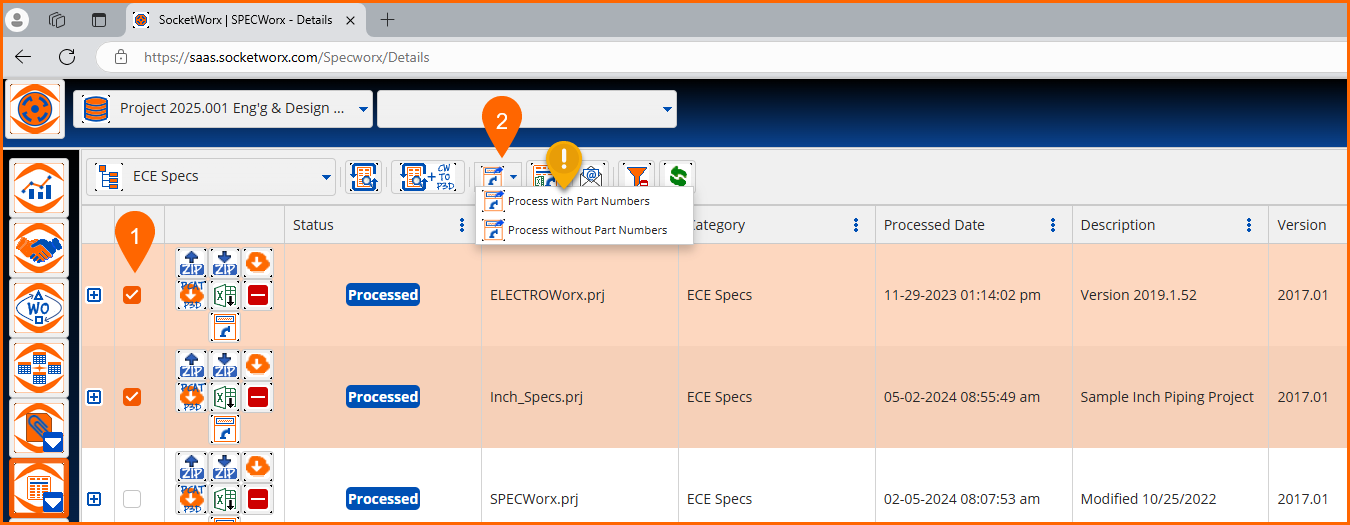This screenshot has height=525, width=1350.
Task: Sort by the Status column header
Action: [313, 225]
